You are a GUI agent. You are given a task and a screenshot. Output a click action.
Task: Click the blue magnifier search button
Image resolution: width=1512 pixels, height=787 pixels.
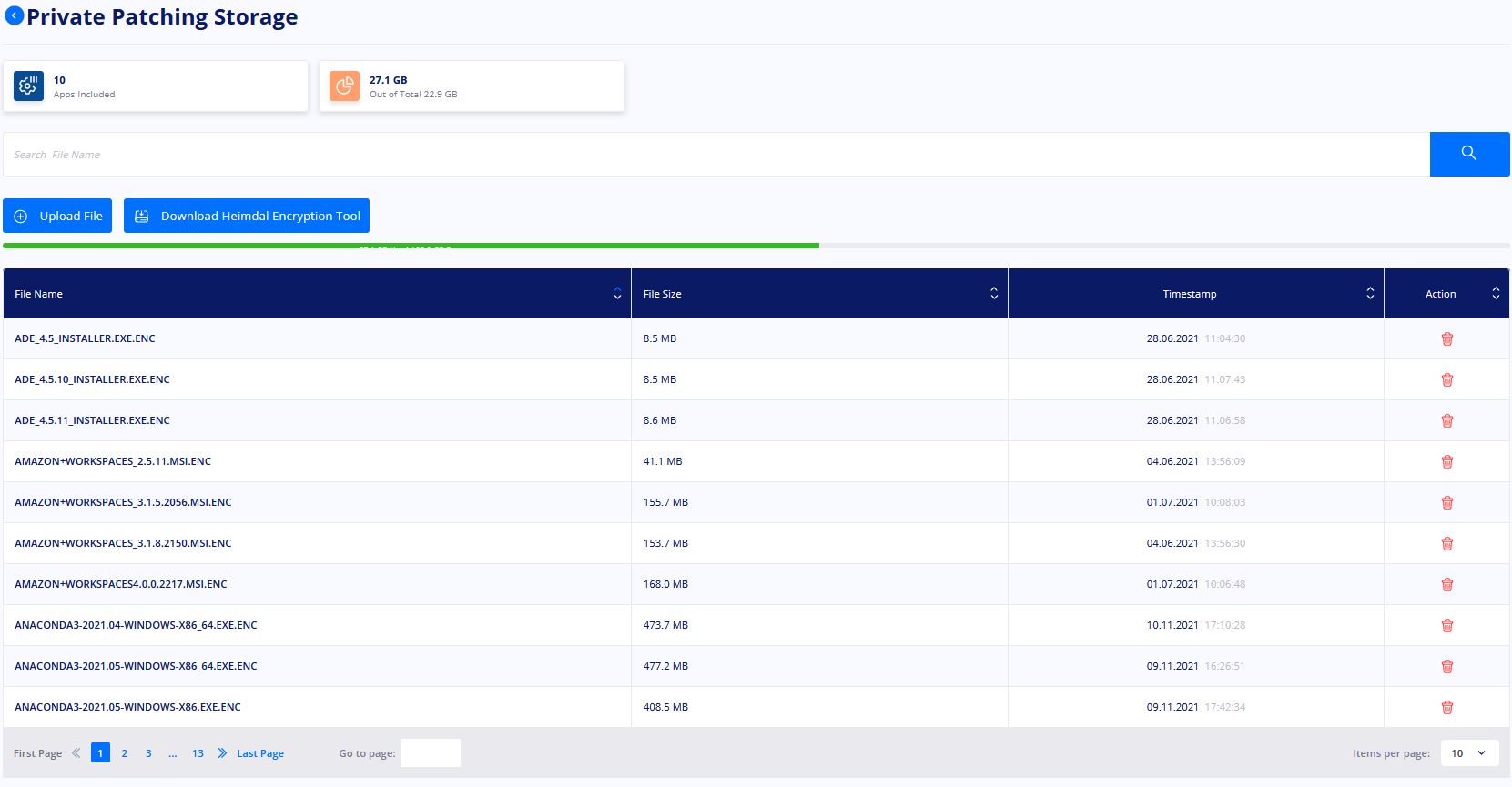click(x=1469, y=154)
